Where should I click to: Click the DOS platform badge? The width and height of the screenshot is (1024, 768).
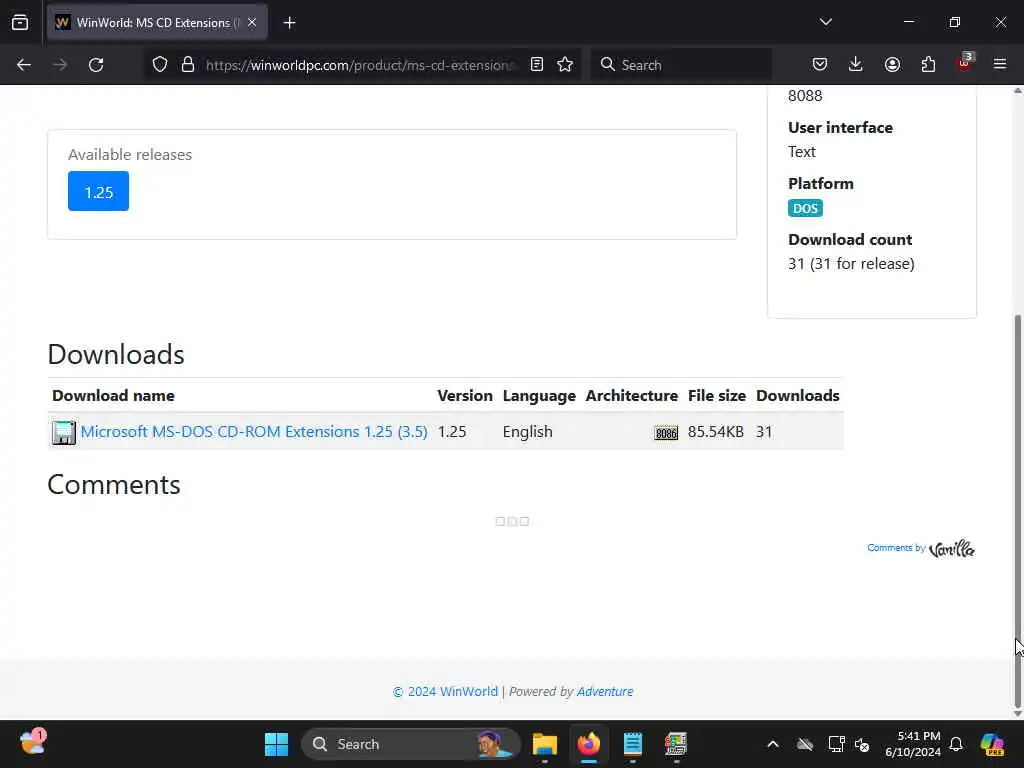[805, 208]
